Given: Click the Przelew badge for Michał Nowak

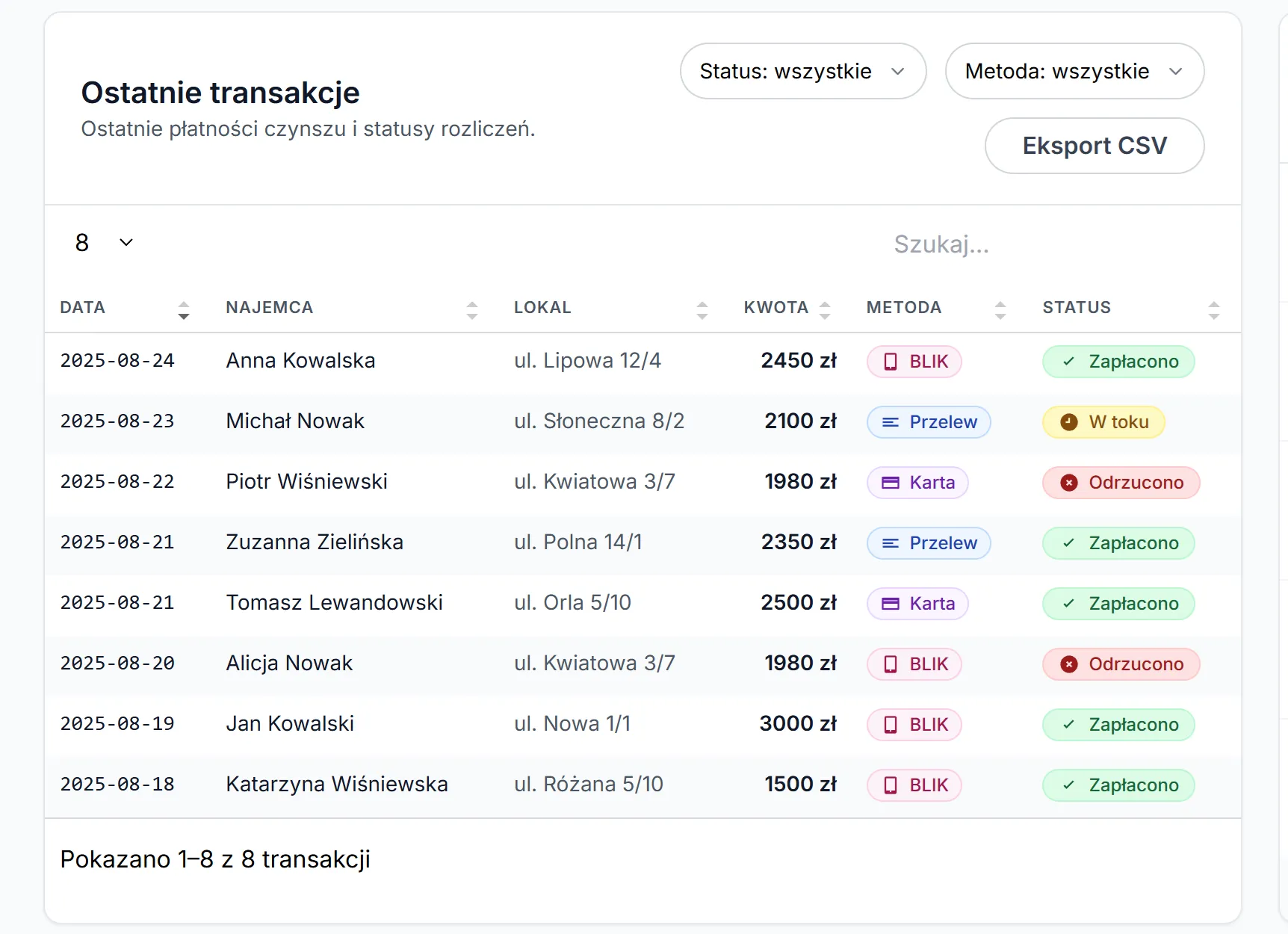Looking at the screenshot, I should (x=929, y=422).
